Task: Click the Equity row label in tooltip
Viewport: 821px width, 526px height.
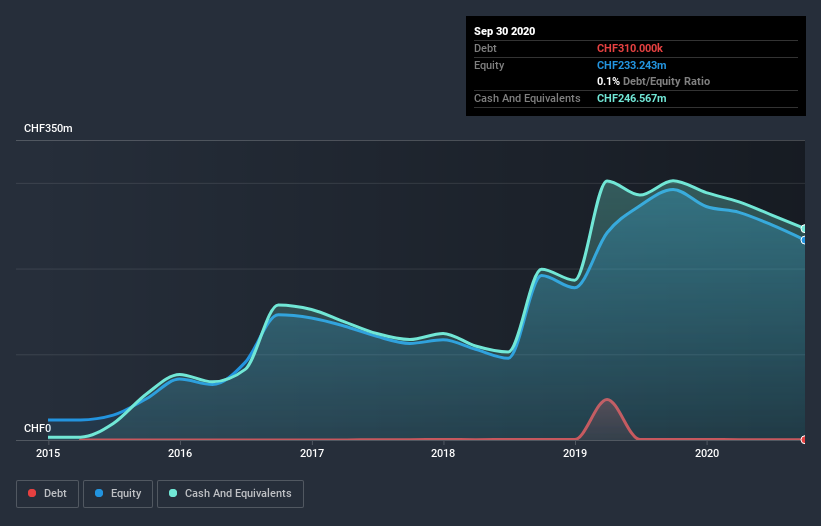Action: point(489,65)
